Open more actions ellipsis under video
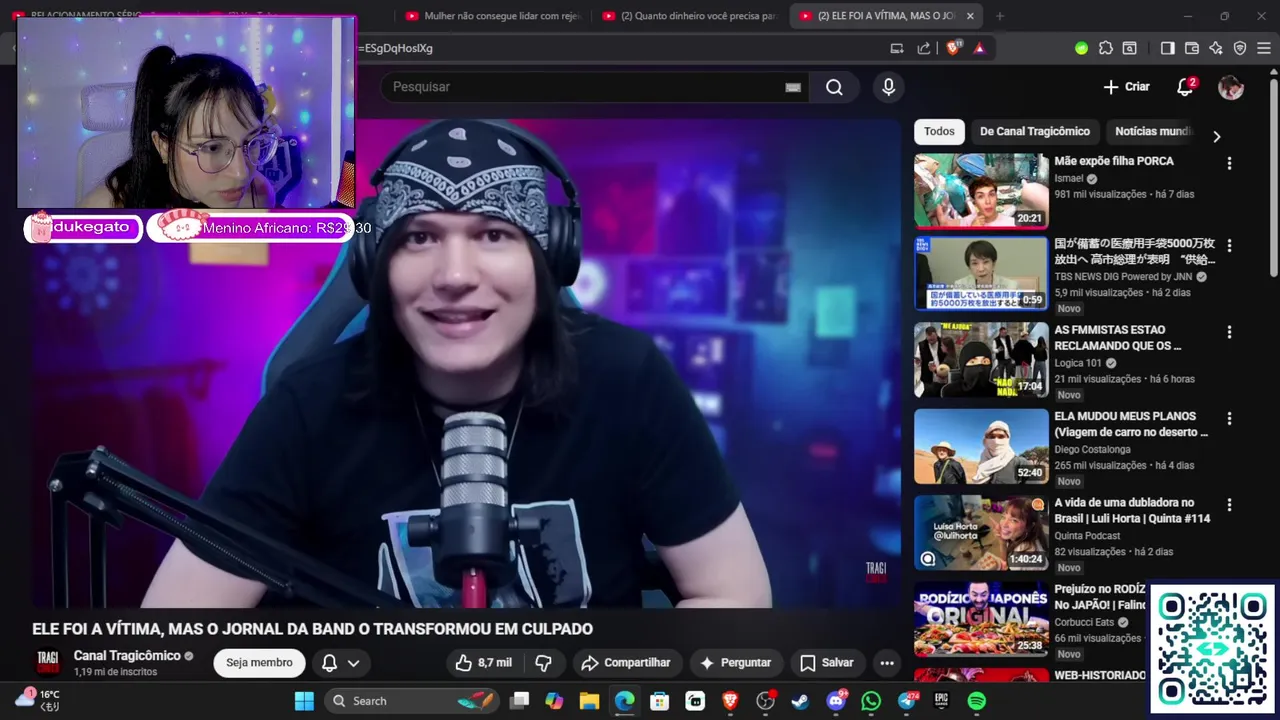Screen dimensions: 1280x720 [886, 663]
